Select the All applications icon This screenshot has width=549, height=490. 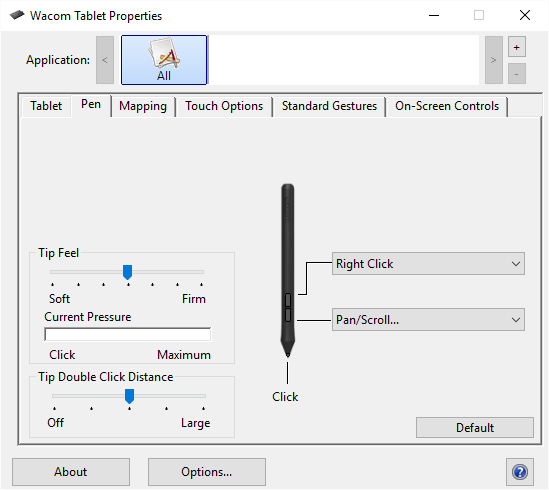pos(164,60)
